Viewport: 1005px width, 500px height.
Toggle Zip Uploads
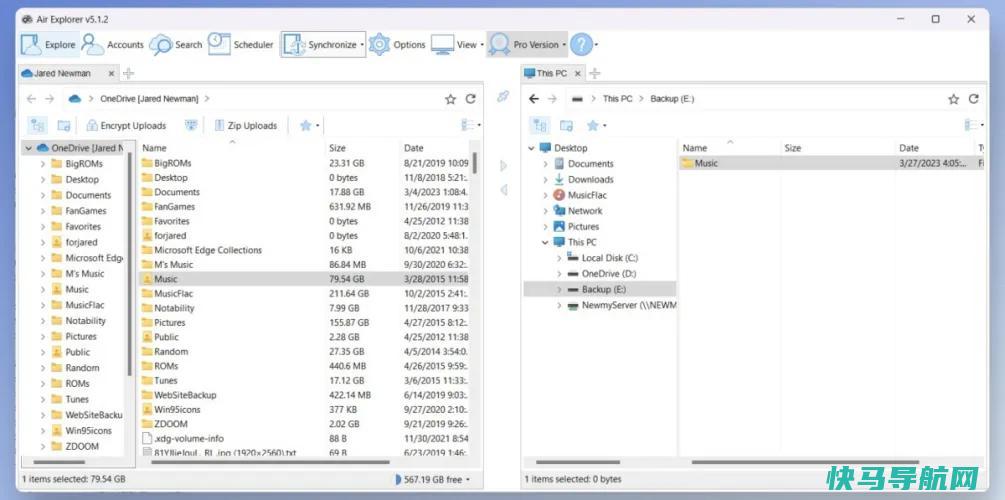245,126
